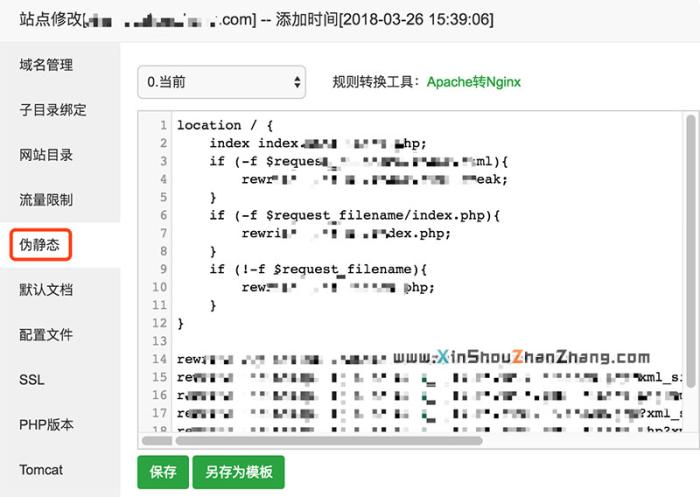The width and height of the screenshot is (700, 497).
Task: Click line 1 location text in editor
Action: (209, 125)
